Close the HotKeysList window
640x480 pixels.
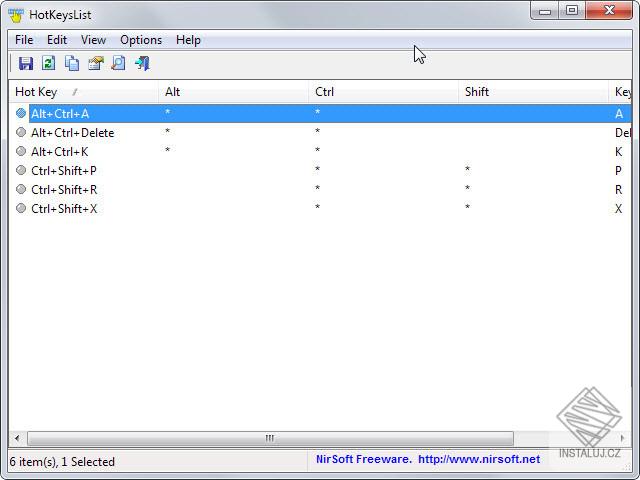point(609,11)
